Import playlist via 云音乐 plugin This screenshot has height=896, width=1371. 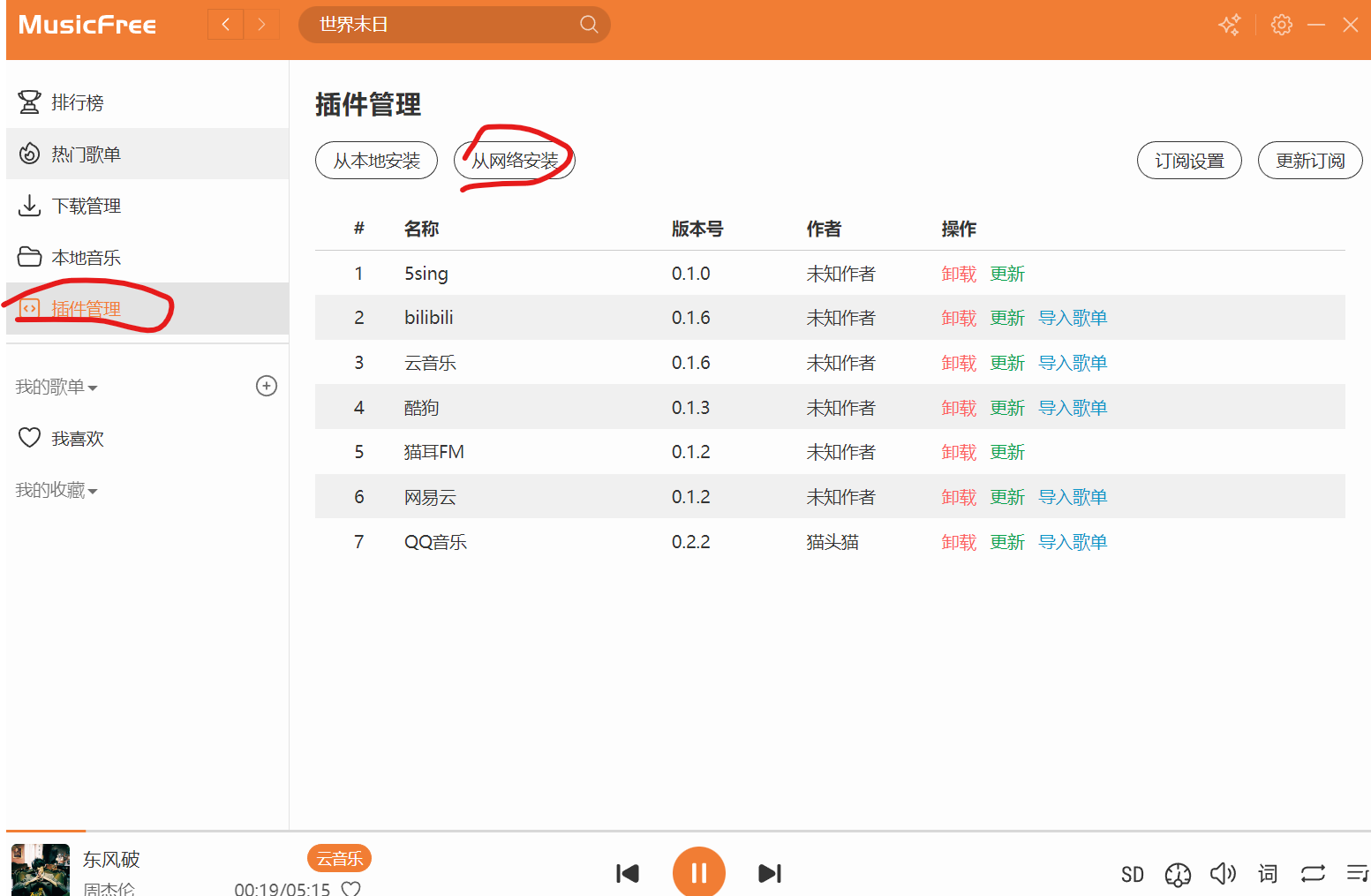pos(1073,363)
